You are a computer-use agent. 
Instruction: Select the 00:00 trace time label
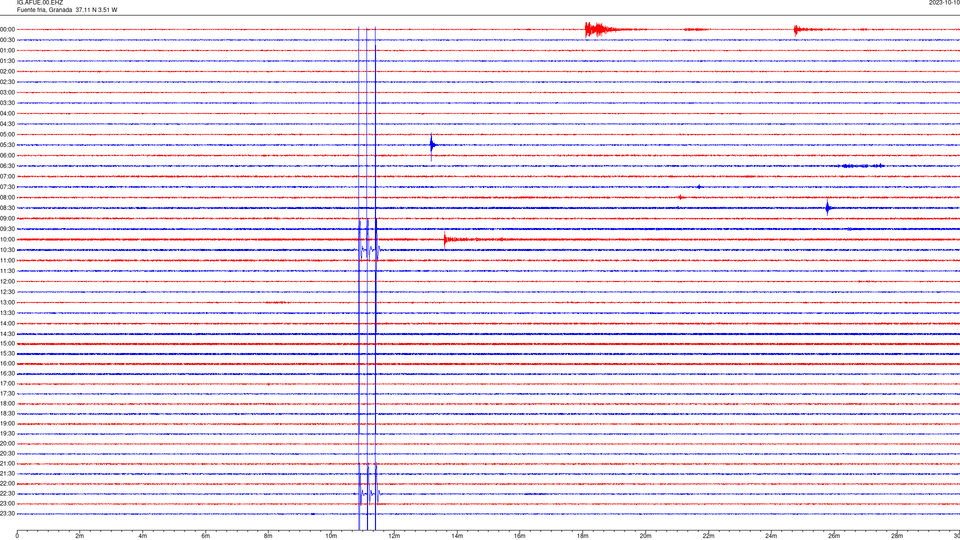pos(7,29)
